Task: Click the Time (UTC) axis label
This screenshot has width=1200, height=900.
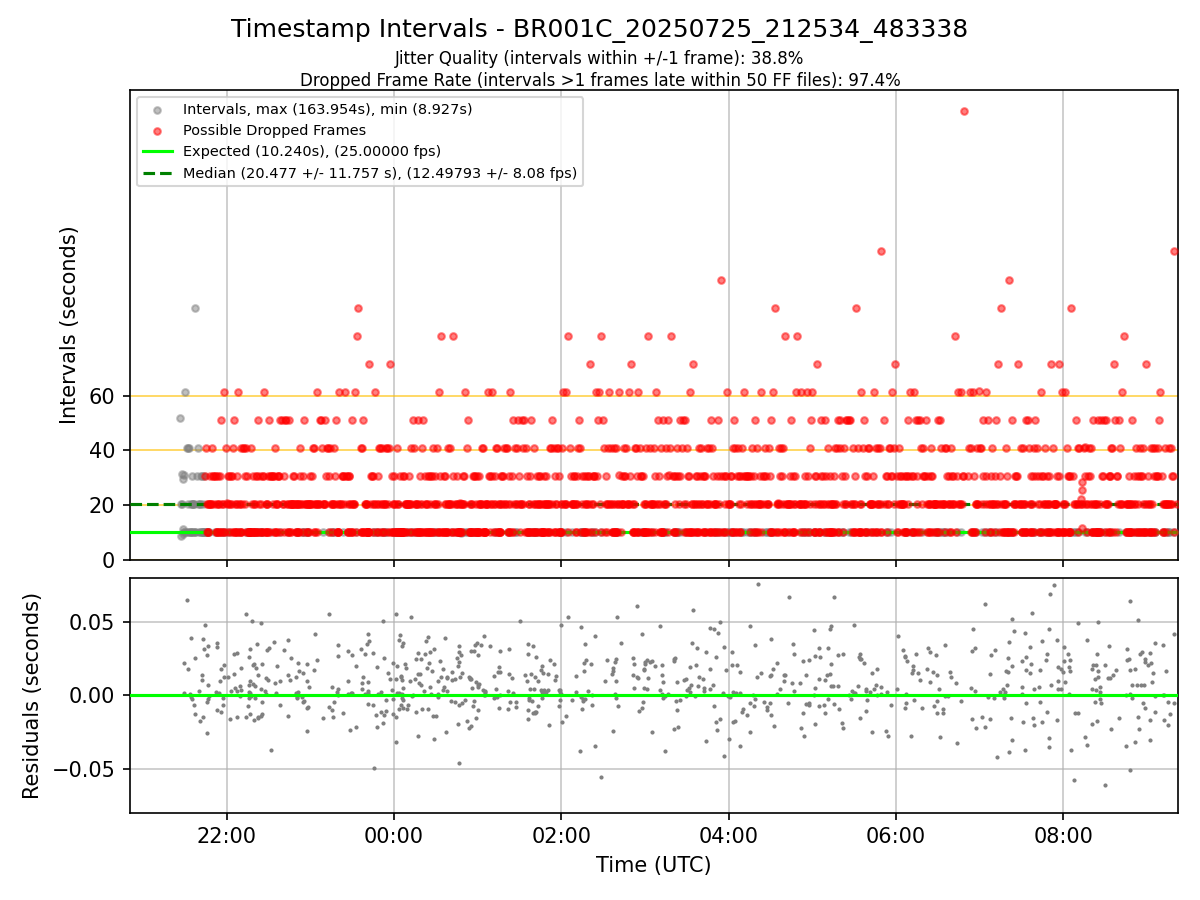Action: 654,864
